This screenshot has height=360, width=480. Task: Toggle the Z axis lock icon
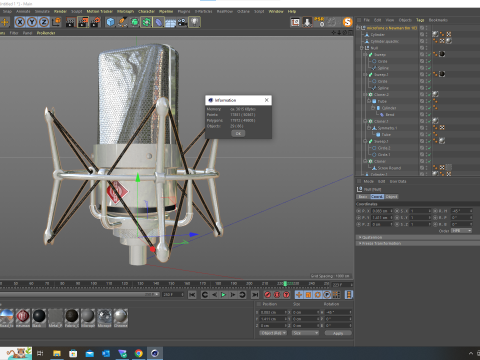point(44,22)
